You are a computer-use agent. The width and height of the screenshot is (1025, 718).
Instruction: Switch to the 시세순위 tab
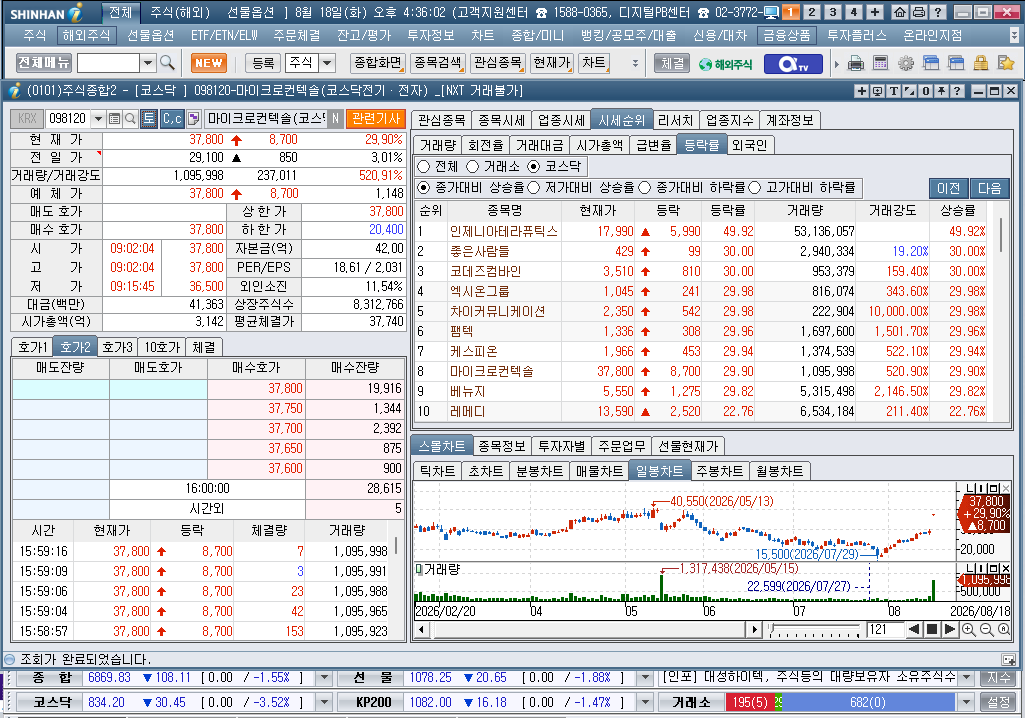click(x=621, y=120)
